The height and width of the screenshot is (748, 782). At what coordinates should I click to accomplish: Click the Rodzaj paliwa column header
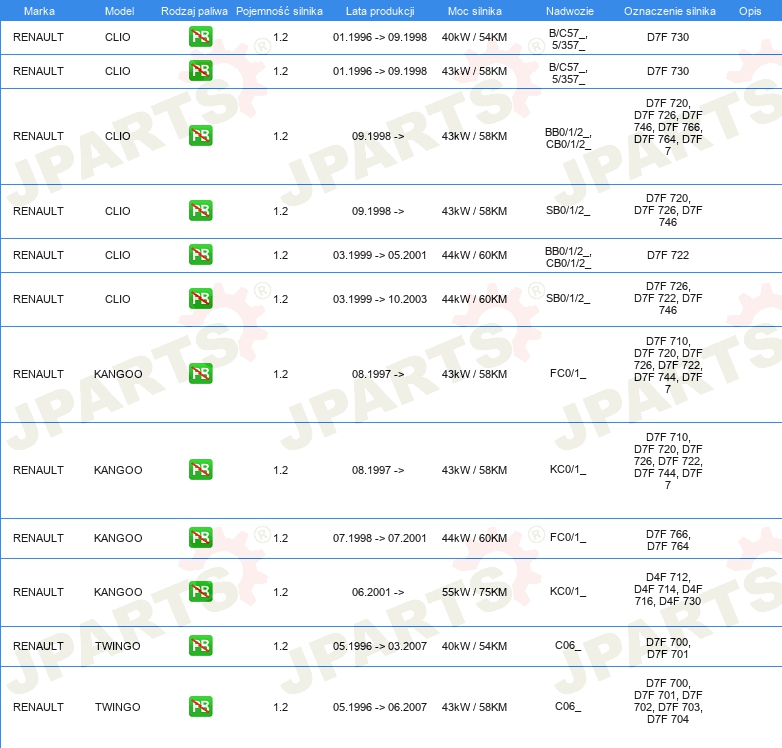[194, 11]
